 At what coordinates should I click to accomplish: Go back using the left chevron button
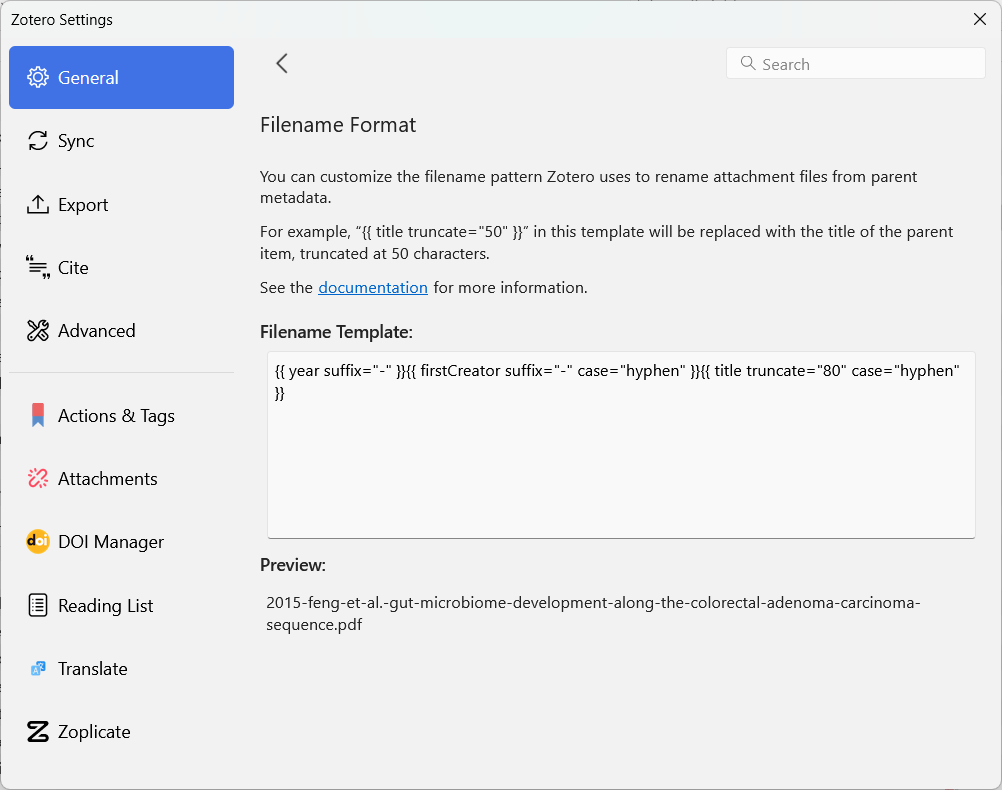(282, 64)
